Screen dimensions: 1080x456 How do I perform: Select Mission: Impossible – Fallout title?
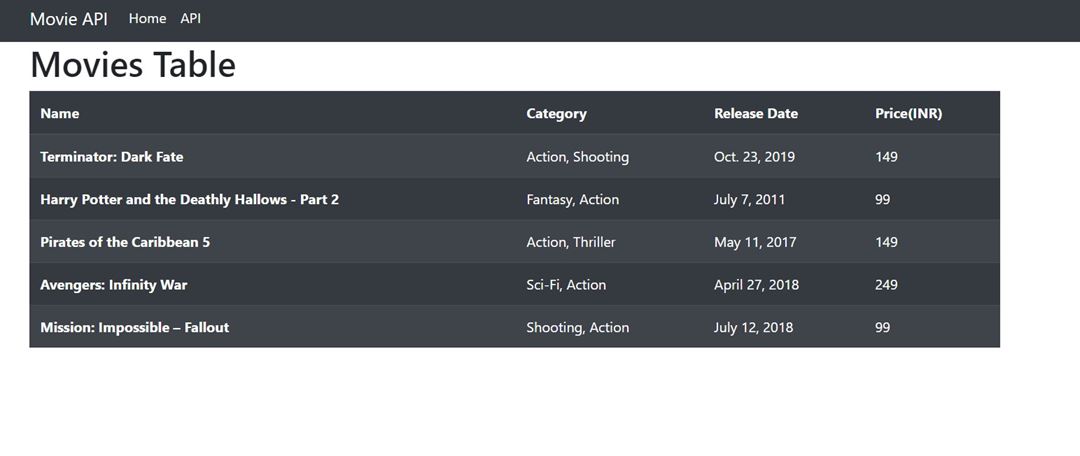[x=134, y=328]
